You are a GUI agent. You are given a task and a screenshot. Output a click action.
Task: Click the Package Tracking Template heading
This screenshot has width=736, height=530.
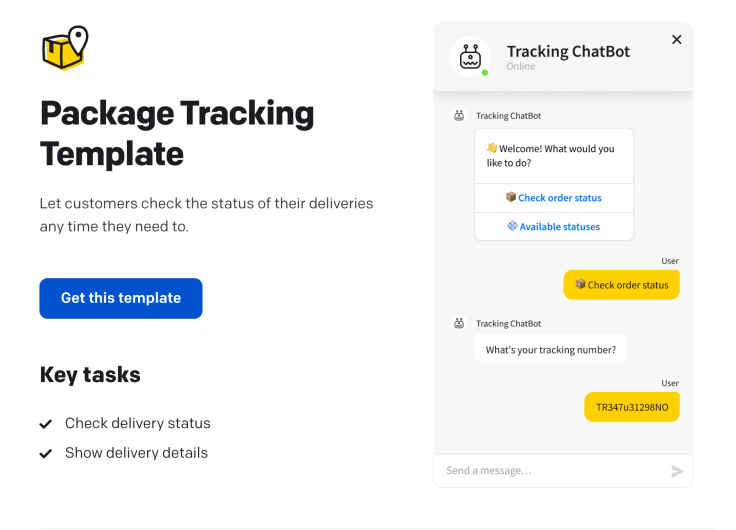(x=177, y=133)
